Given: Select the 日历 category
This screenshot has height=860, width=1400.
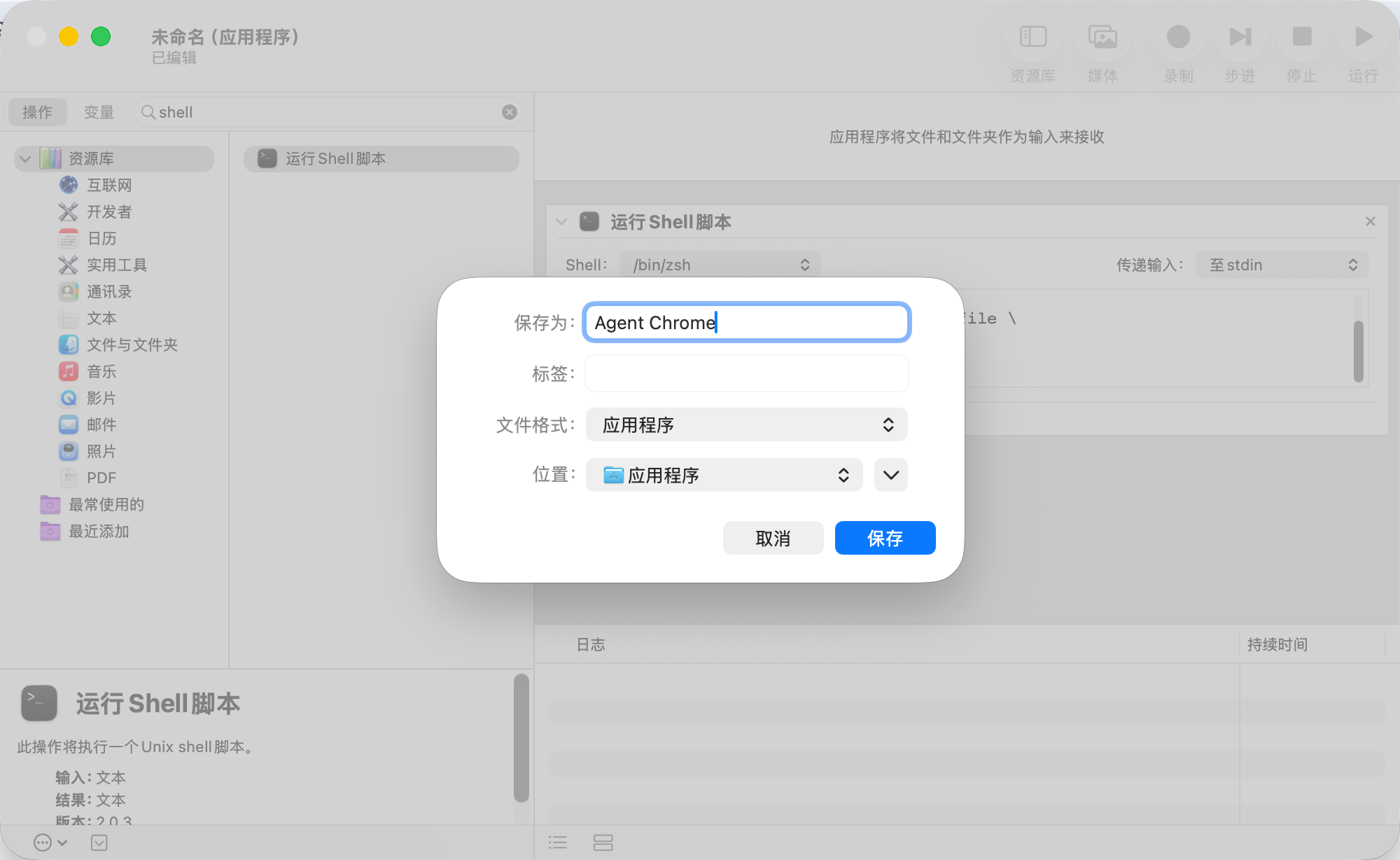Looking at the screenshot, I should click(x=102, y=238).
